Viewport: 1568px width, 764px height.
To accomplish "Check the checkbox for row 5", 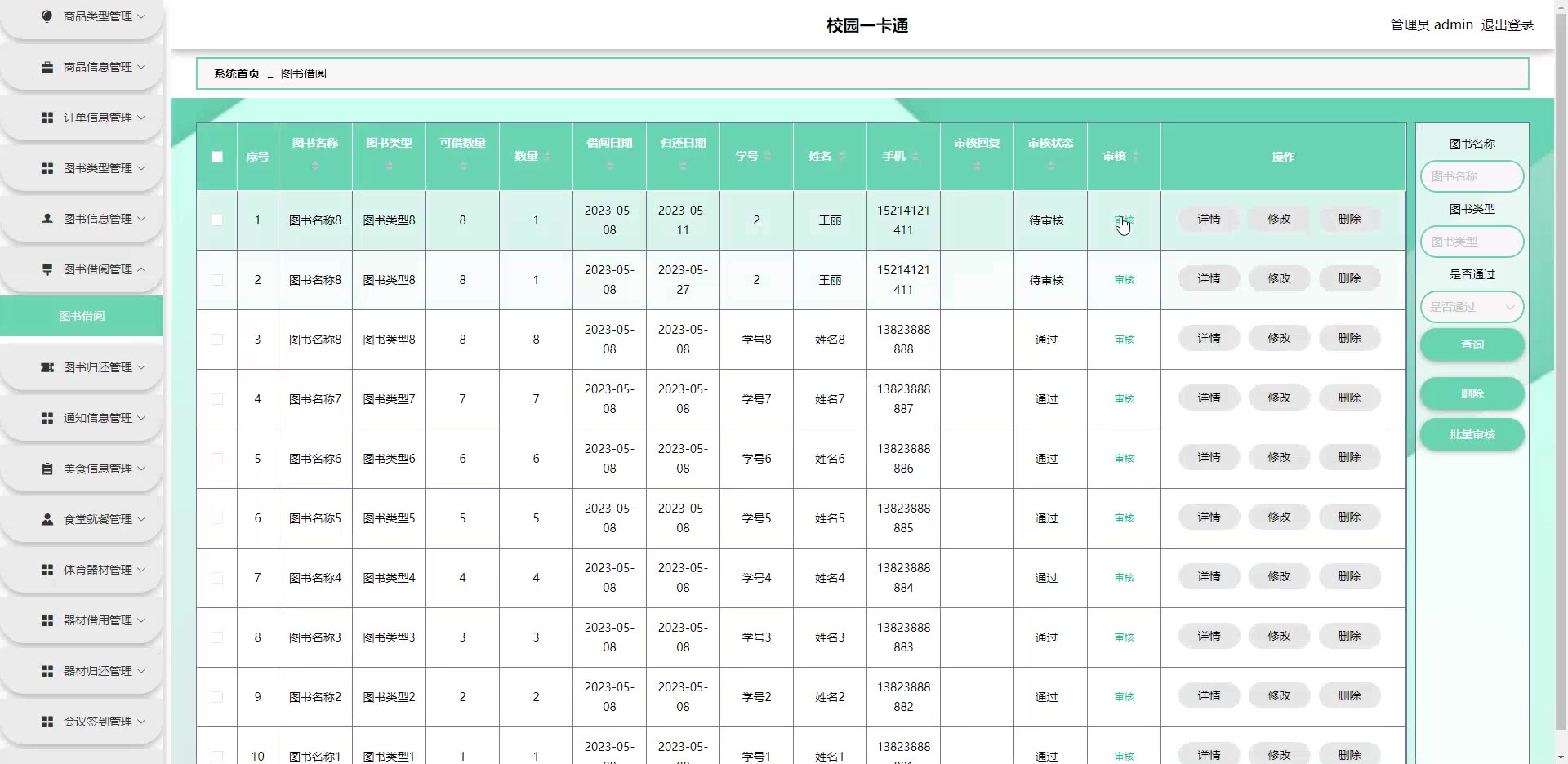I will click(x=217, y=459).
